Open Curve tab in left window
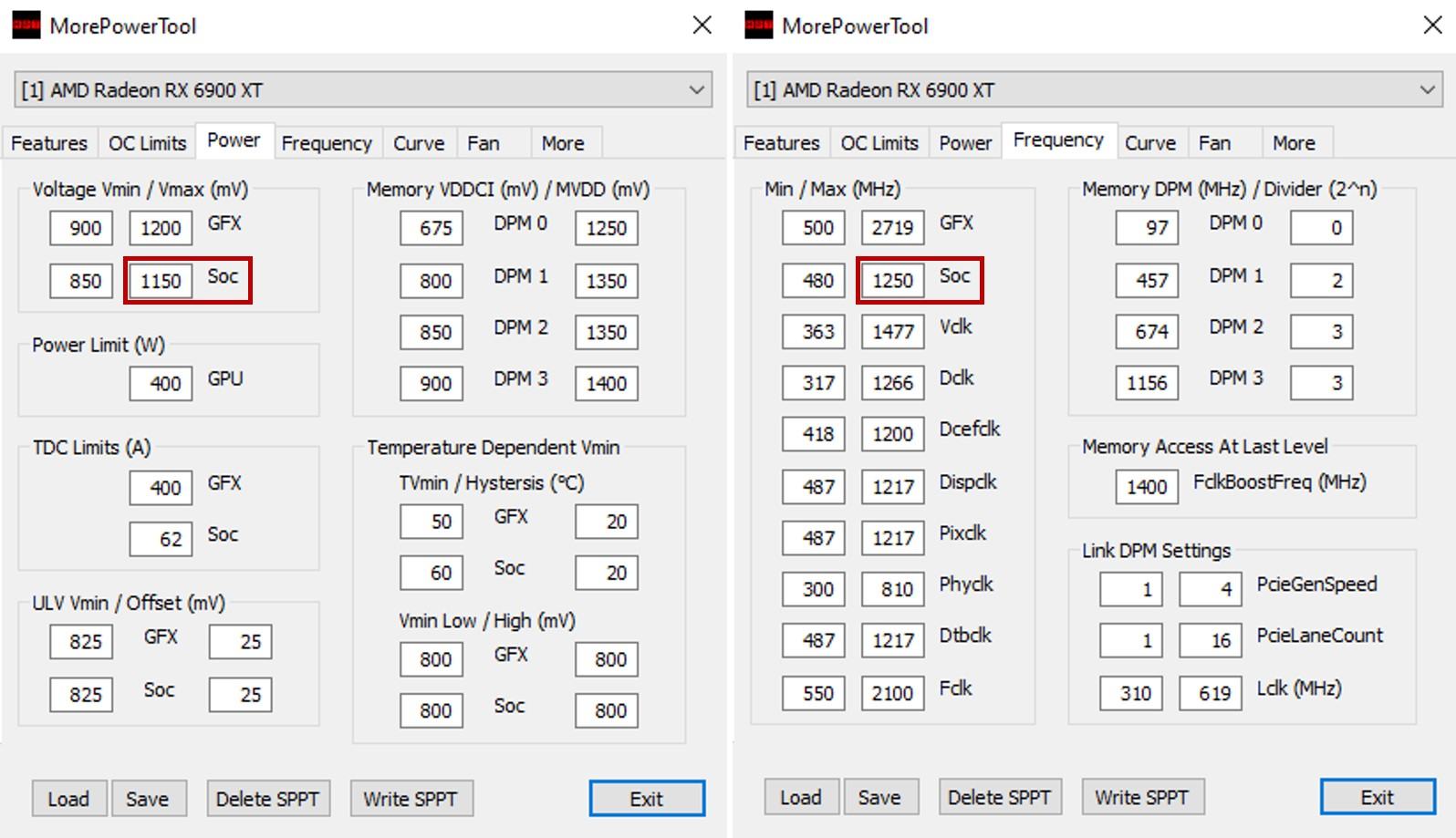 point(419,143)
